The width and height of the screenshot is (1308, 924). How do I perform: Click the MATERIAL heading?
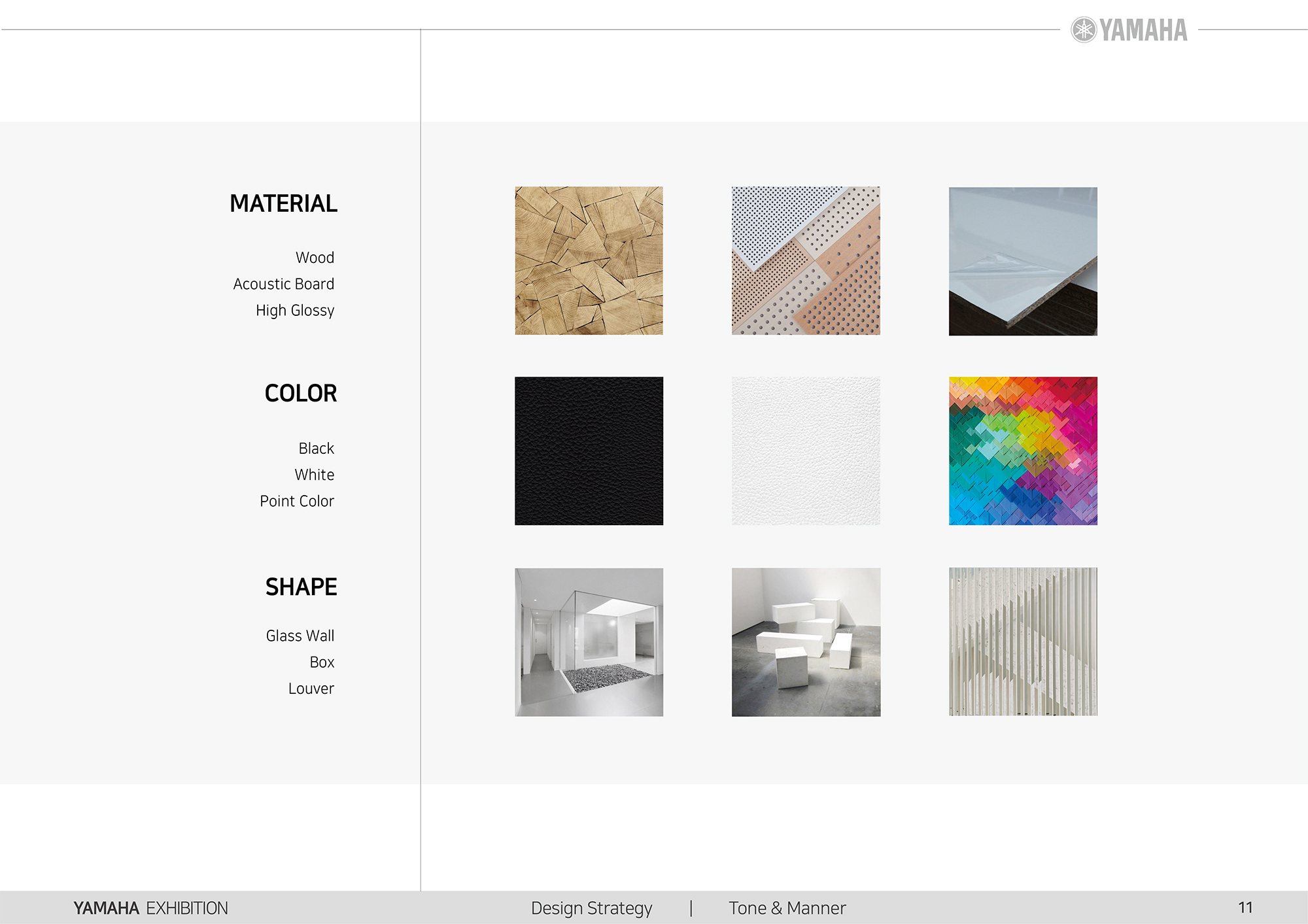tap(283, 203)
